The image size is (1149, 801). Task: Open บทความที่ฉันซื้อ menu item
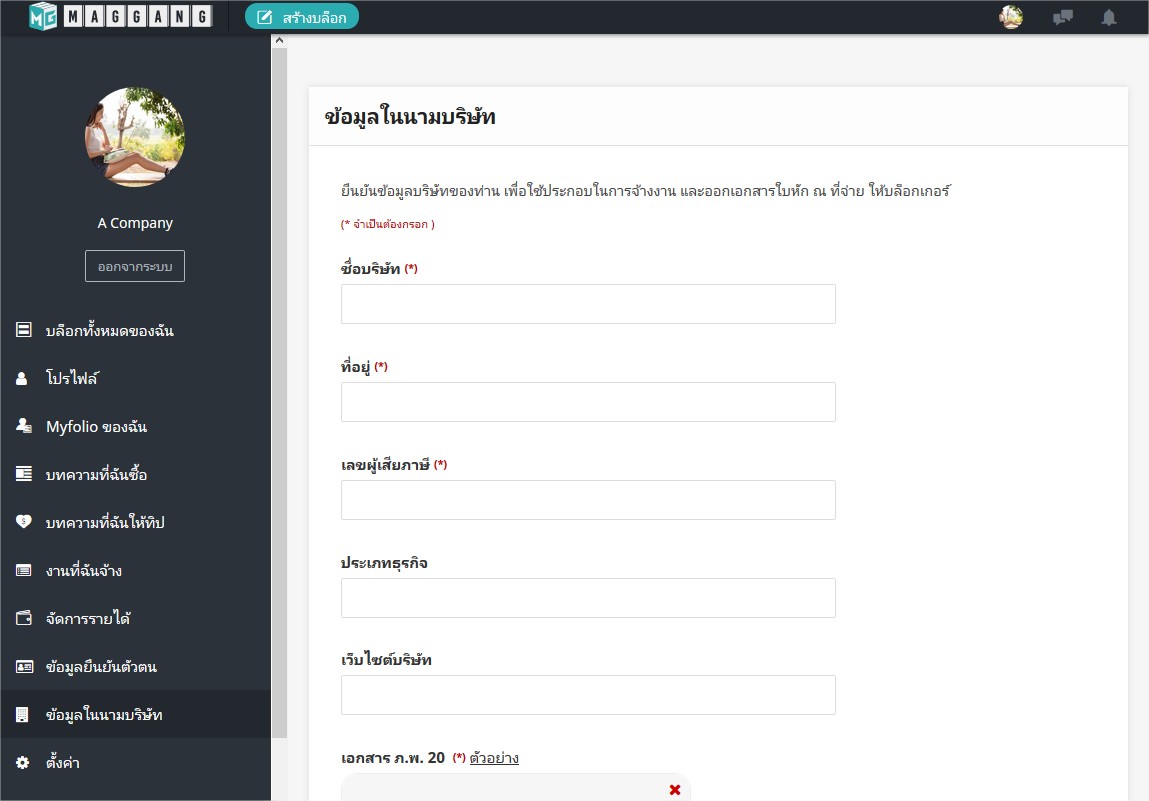point(136,474)
